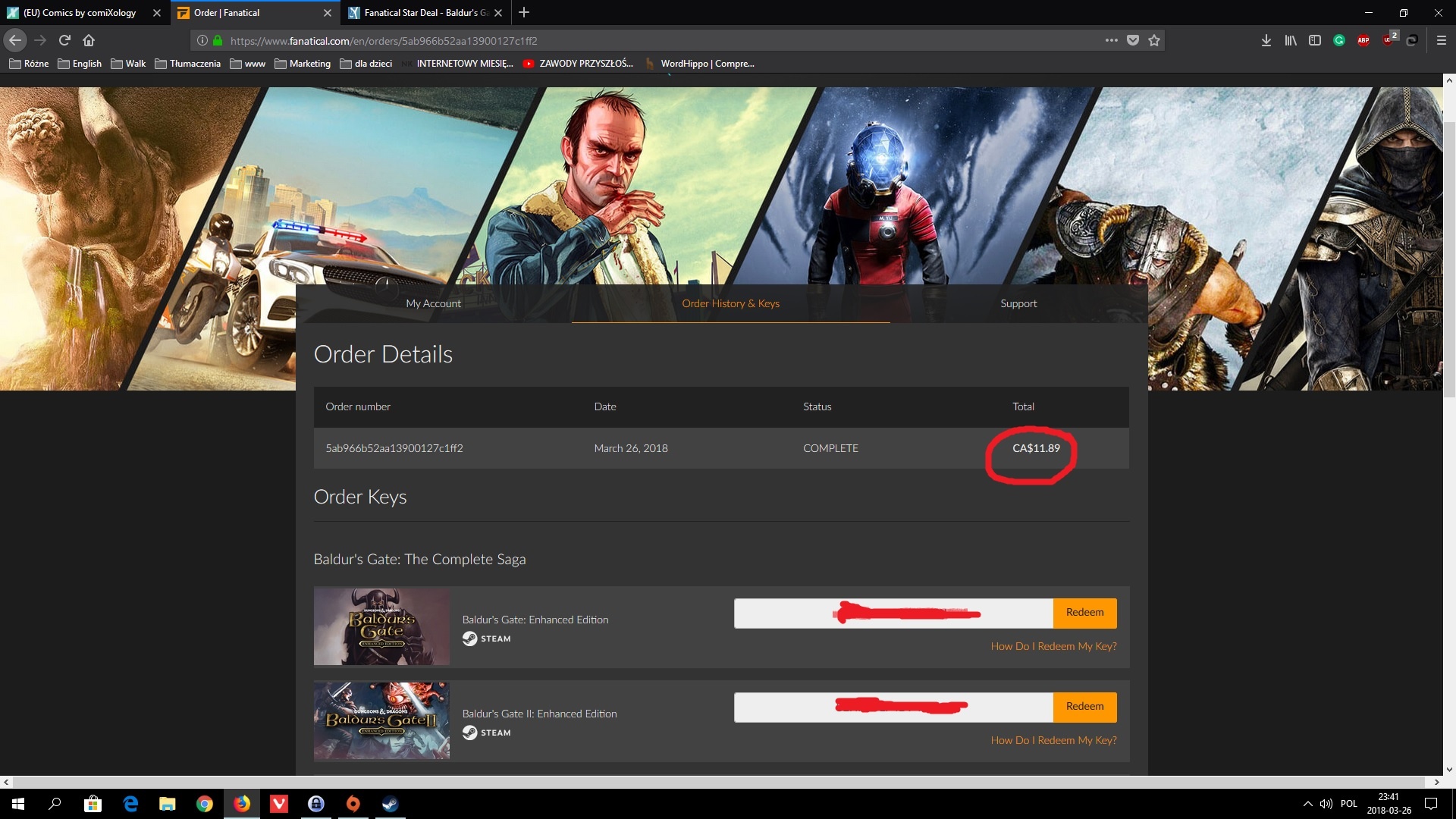This screenshot has height=819, width=1456.
Task: Open ZAWODY PRZYSZŁOŚ... YouTube bookmark
Action: [579, 64]
